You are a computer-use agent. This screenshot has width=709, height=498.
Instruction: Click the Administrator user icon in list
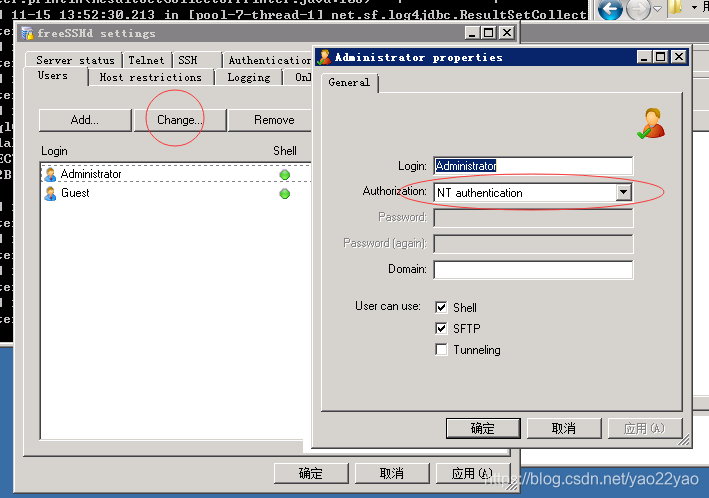point(50,174)
